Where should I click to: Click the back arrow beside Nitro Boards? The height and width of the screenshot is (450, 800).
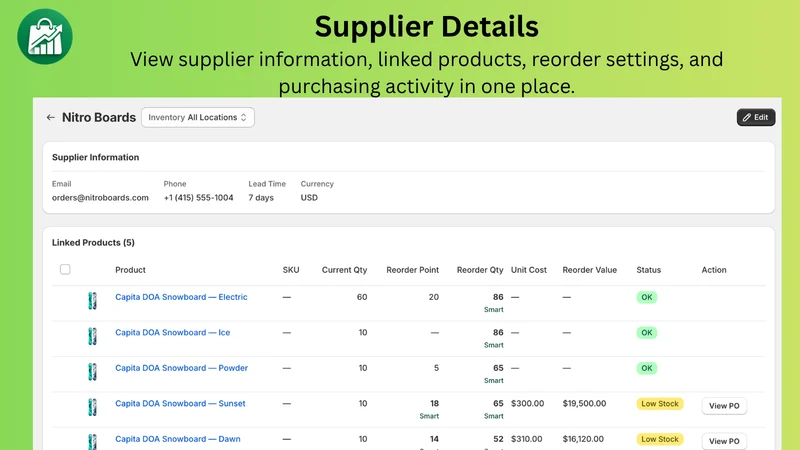[51, 117]
